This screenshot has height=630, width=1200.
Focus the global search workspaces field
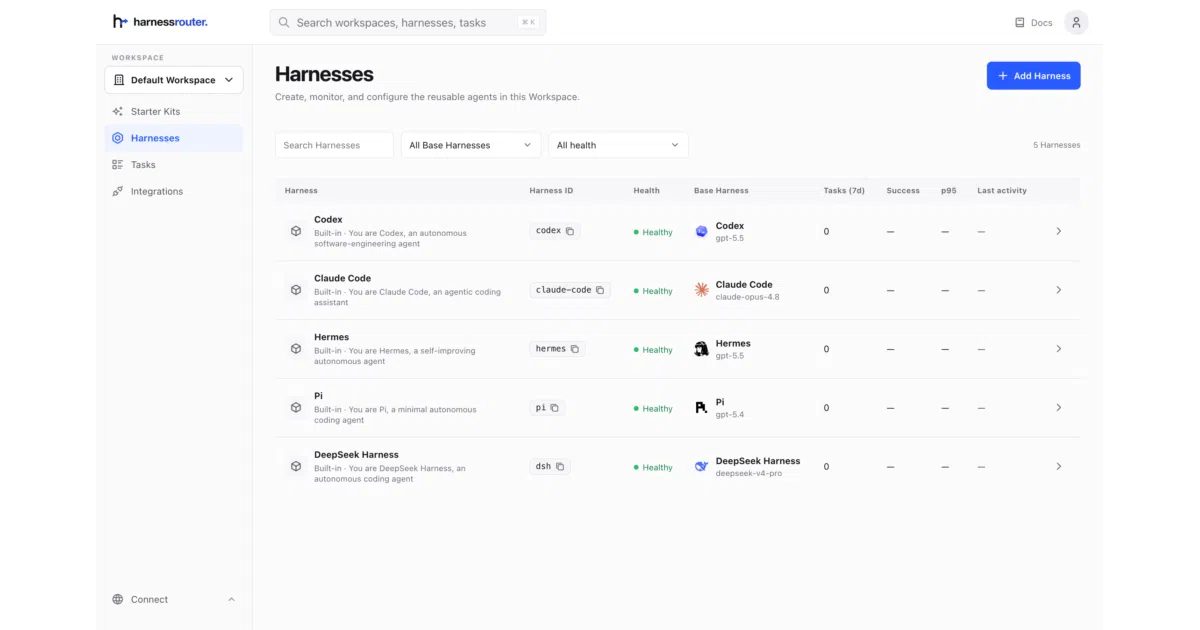tap(408, 22)
